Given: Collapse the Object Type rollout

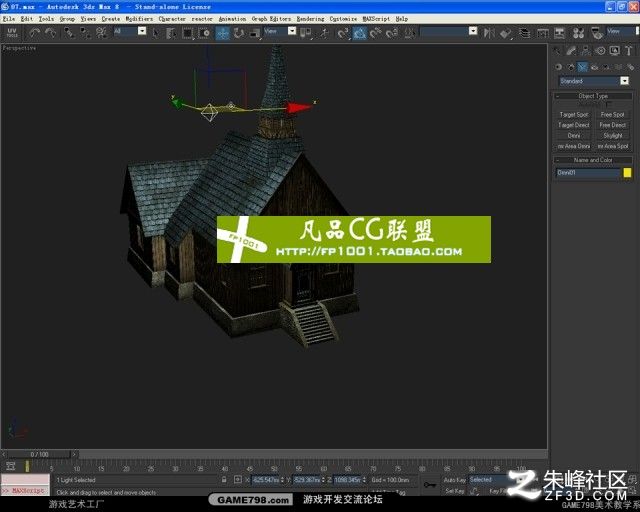Looking at the screenshot, I should pyautogui.click(x=593, y=96).
